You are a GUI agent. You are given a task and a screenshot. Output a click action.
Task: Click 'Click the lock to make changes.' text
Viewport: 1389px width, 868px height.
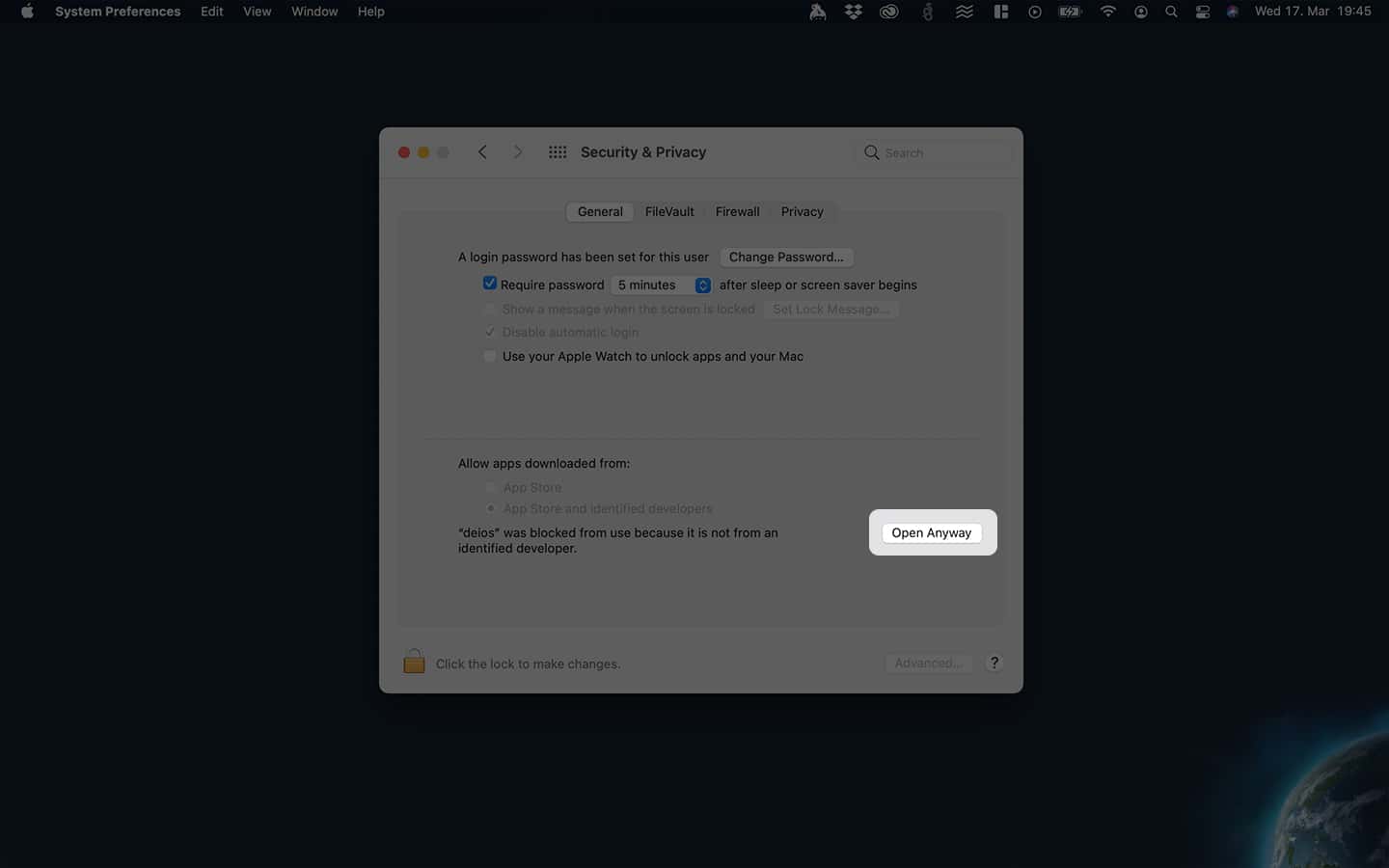click(528, 664)
